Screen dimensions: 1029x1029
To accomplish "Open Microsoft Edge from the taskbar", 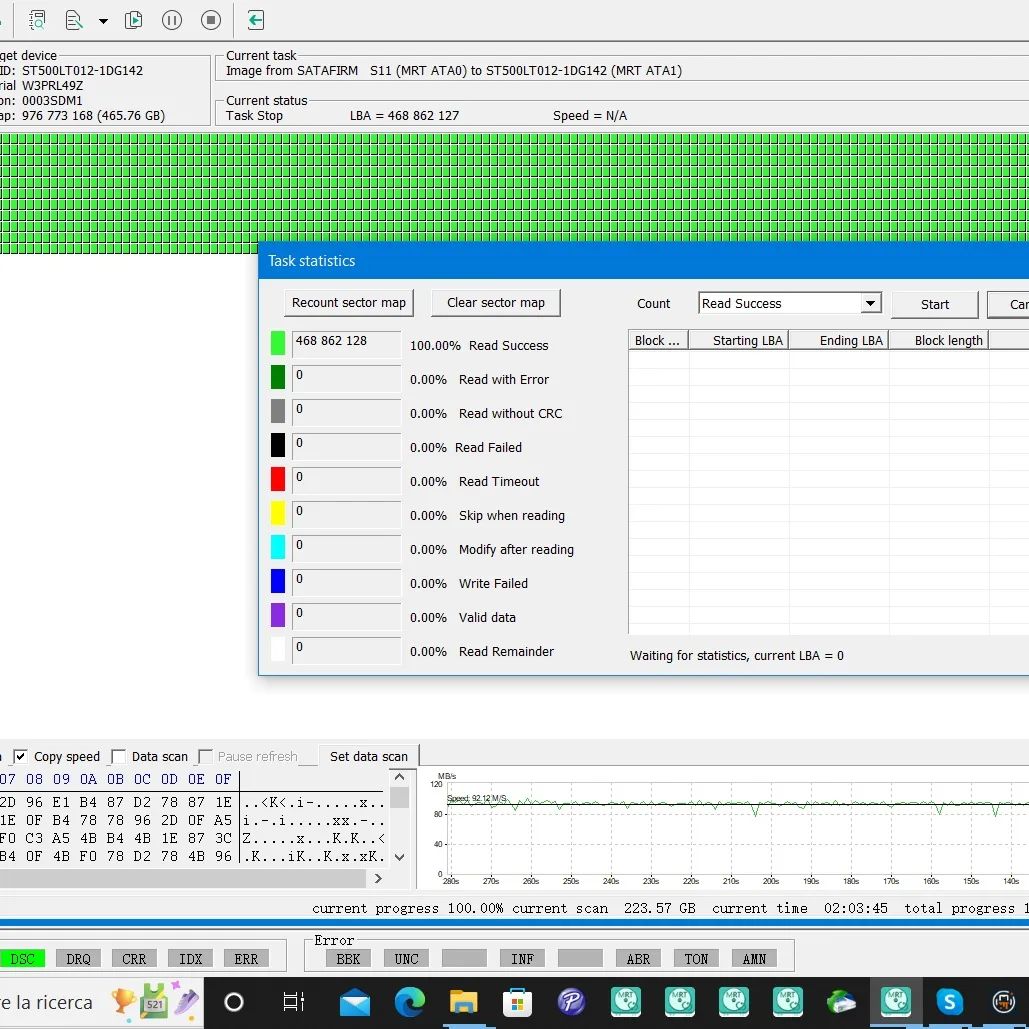I will pyautogui.click(x=409, y=1002).
